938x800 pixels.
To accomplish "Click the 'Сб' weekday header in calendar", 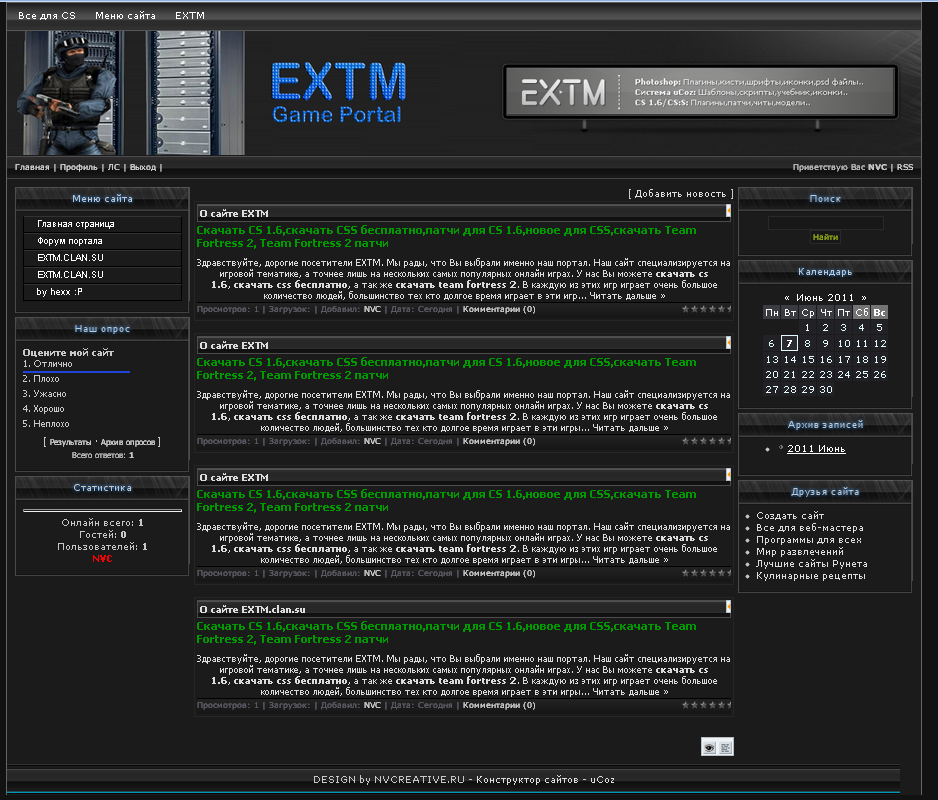I will point(861,312).
